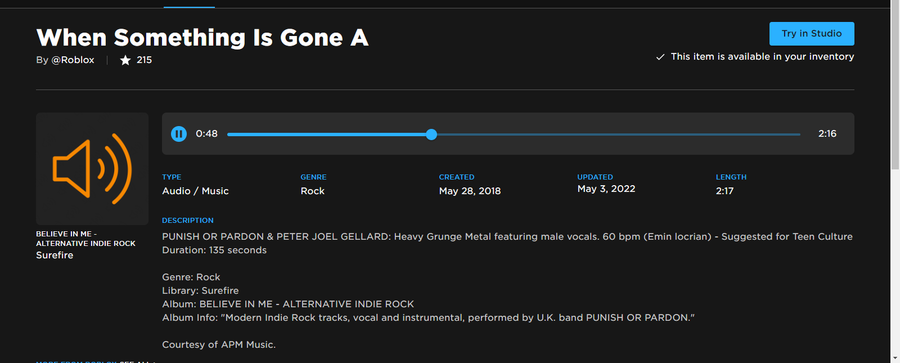Click the orange speaker audio thumbnail
The image size is (900, 363).
point(92,168)
